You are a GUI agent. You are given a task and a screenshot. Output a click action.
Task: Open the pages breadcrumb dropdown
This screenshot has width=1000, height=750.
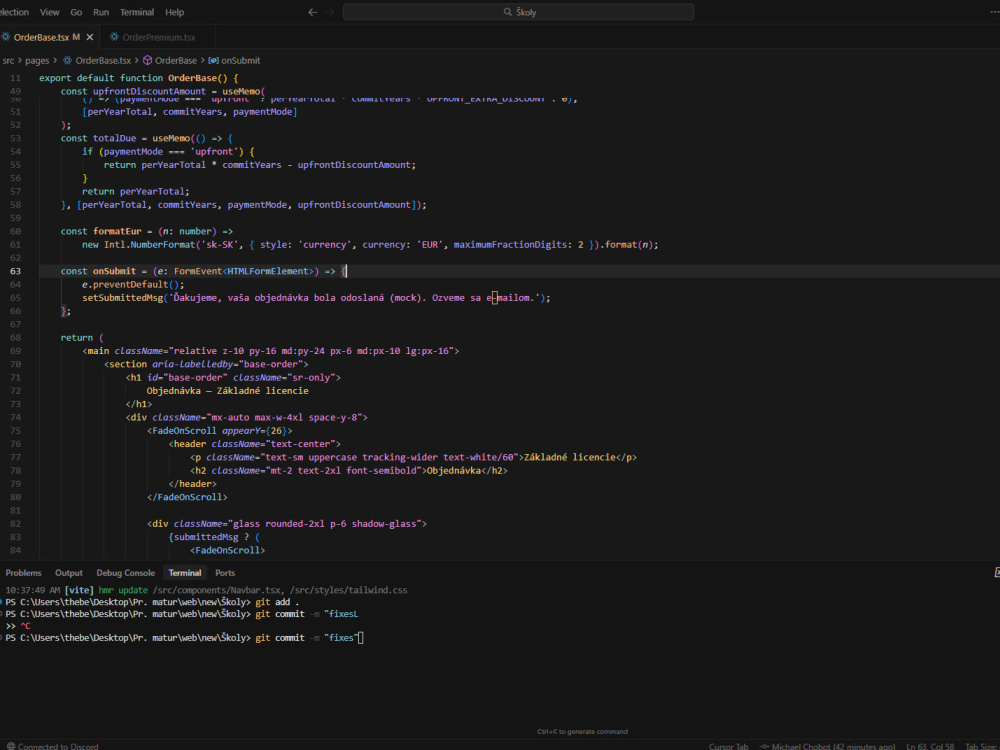pos(40,60)
